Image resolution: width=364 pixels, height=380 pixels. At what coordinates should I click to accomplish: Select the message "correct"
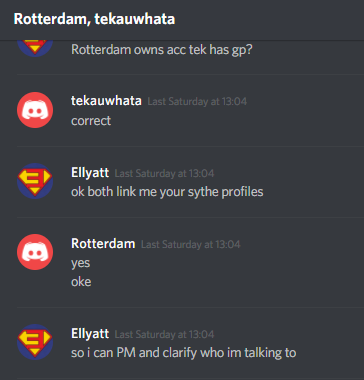[x=91, y=120]
